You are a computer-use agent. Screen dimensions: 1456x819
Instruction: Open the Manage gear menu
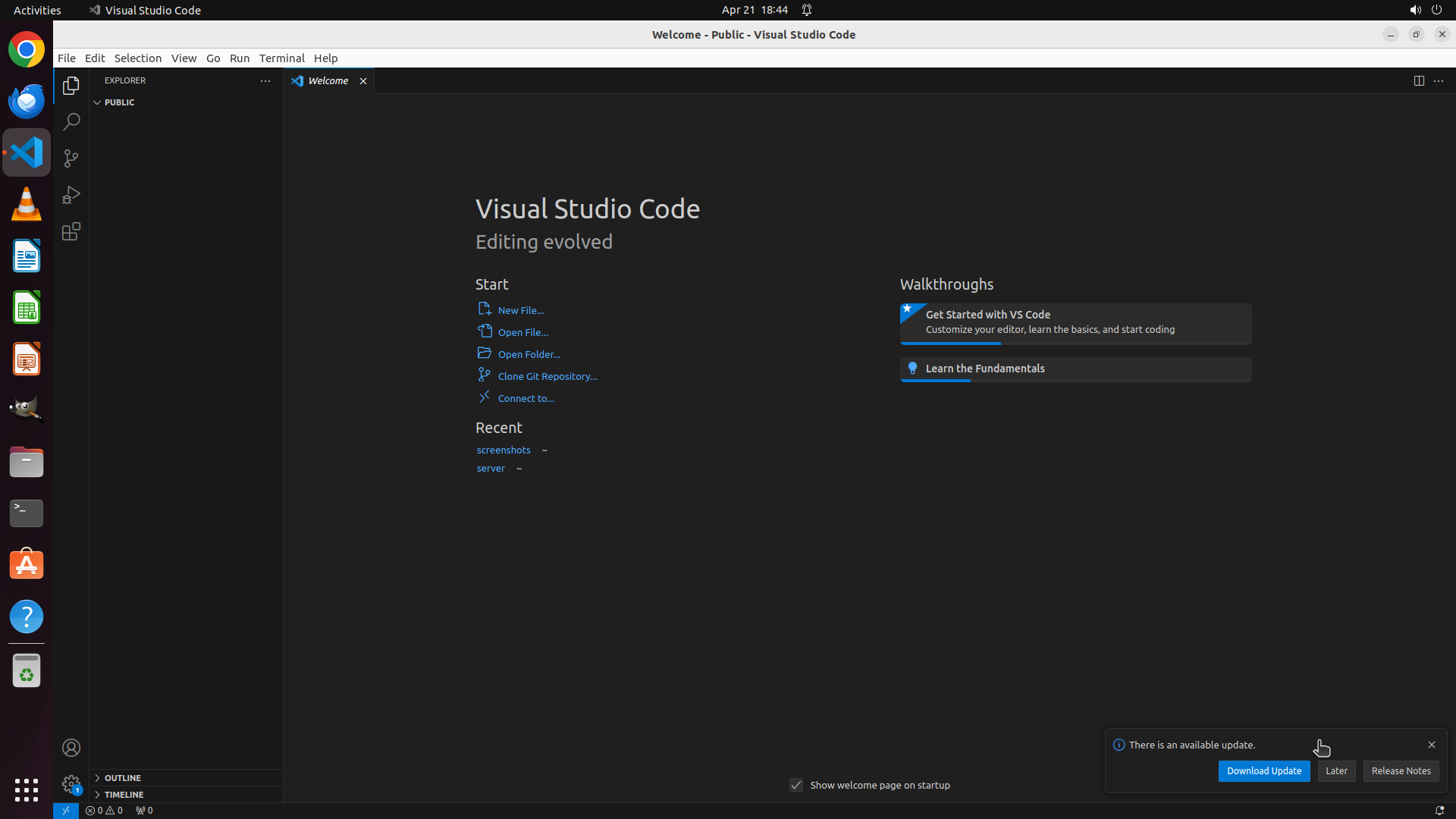click(x=71, y=784)
